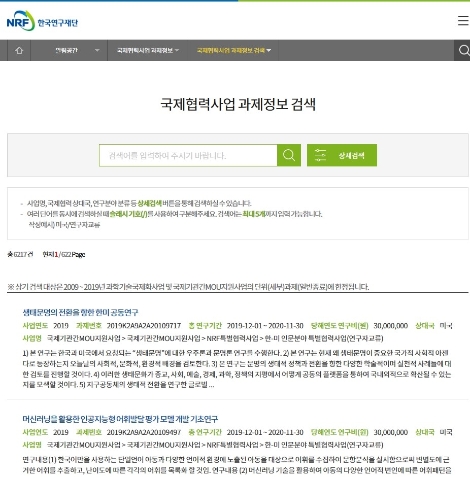This screenshot has height=477, width=470.
Task: Click the page indicator 현재 1 / 622 Page
Action: pyautogui.click(x=64, y=254)
